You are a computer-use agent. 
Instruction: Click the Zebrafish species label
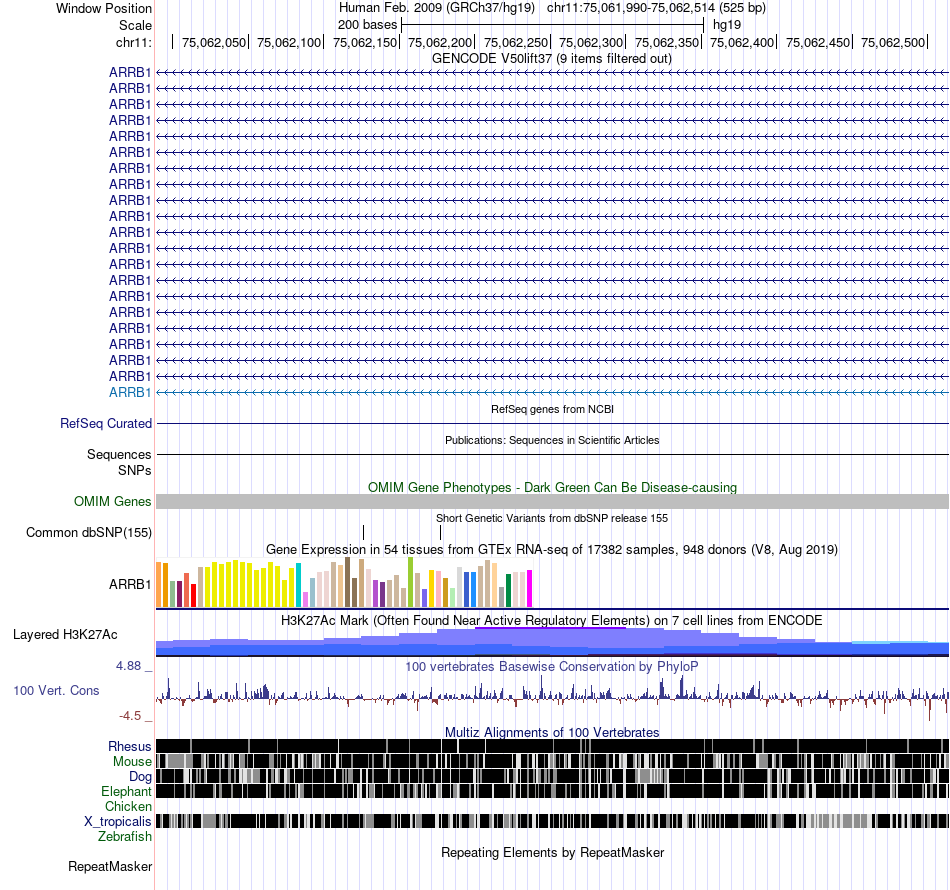click(x=125, y=837)
